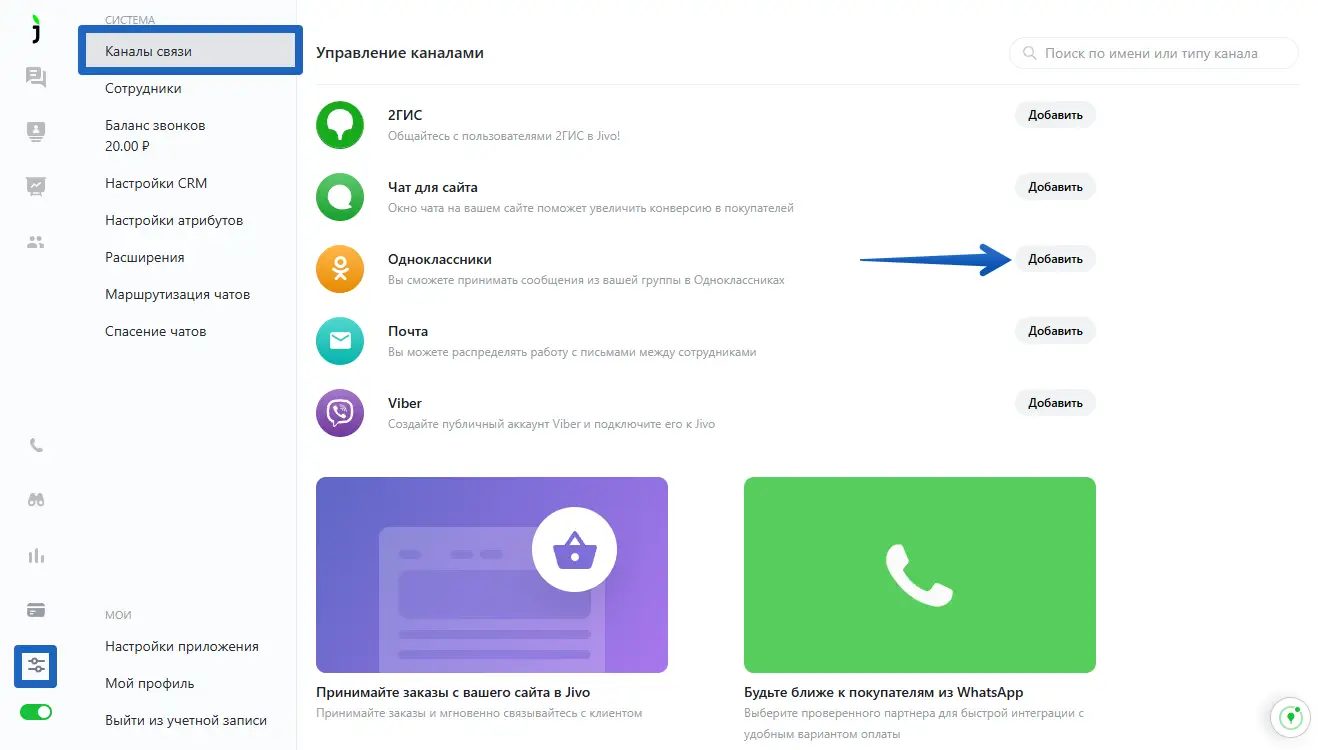Click the channel search input field

[x=1154, y=53]
